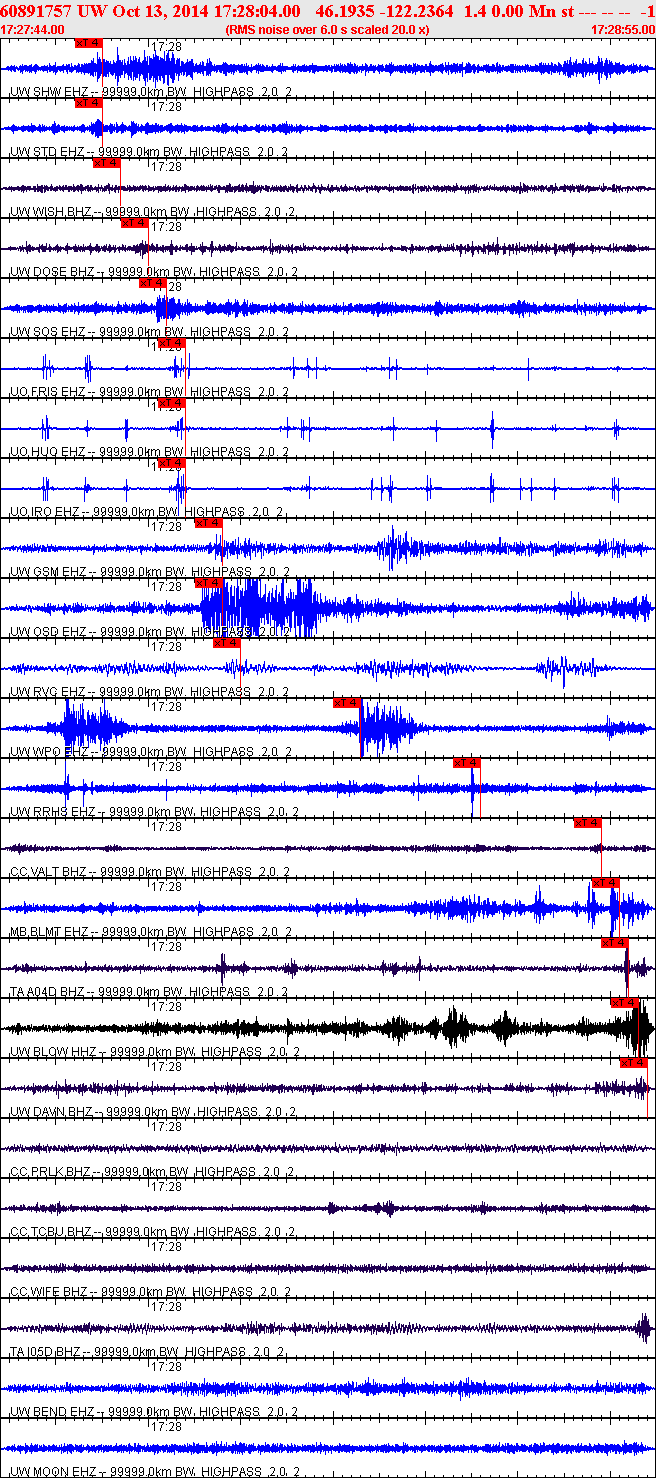Select the red pick flag on UW DAVN trace

[x=634, y=1063]
